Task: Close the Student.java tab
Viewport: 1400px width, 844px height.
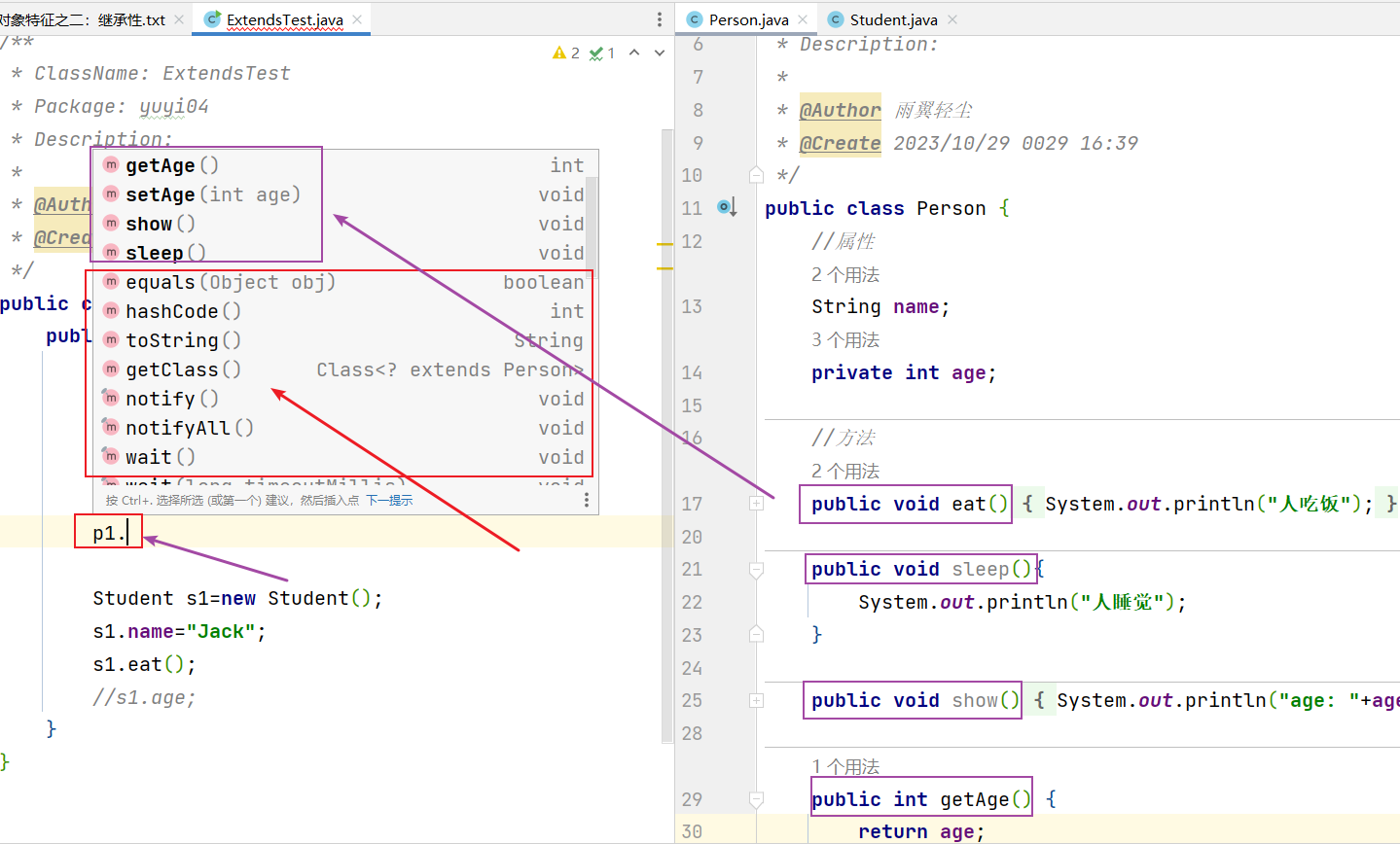Action: [x=952, y=19]
